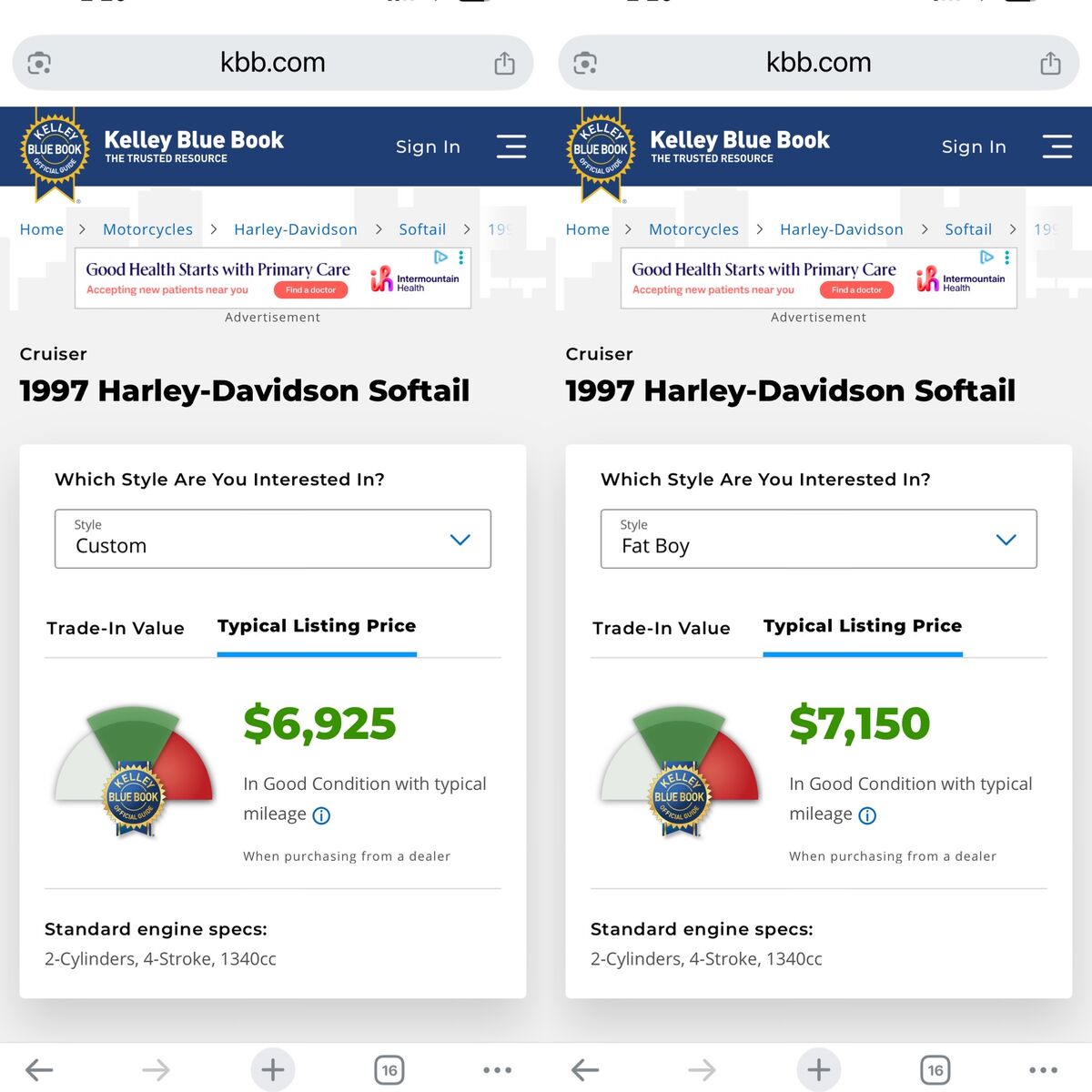Screen dimensions: 1092x1092
Task: Open the ad options icon on left advertisement
Action: click(x=461, y=258)
